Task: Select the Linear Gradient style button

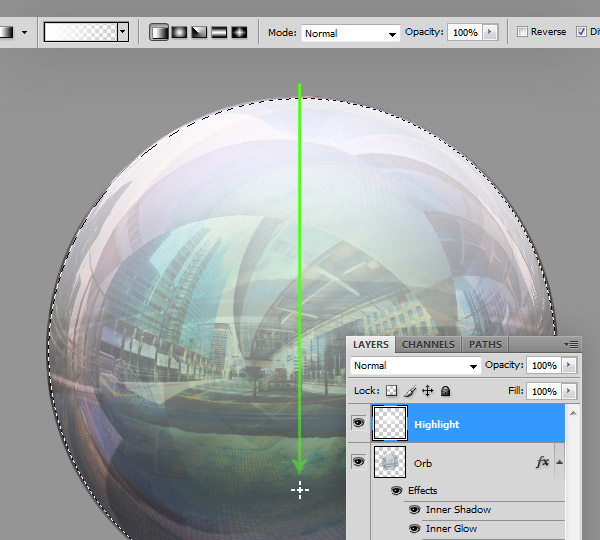Action: (159, 32)
